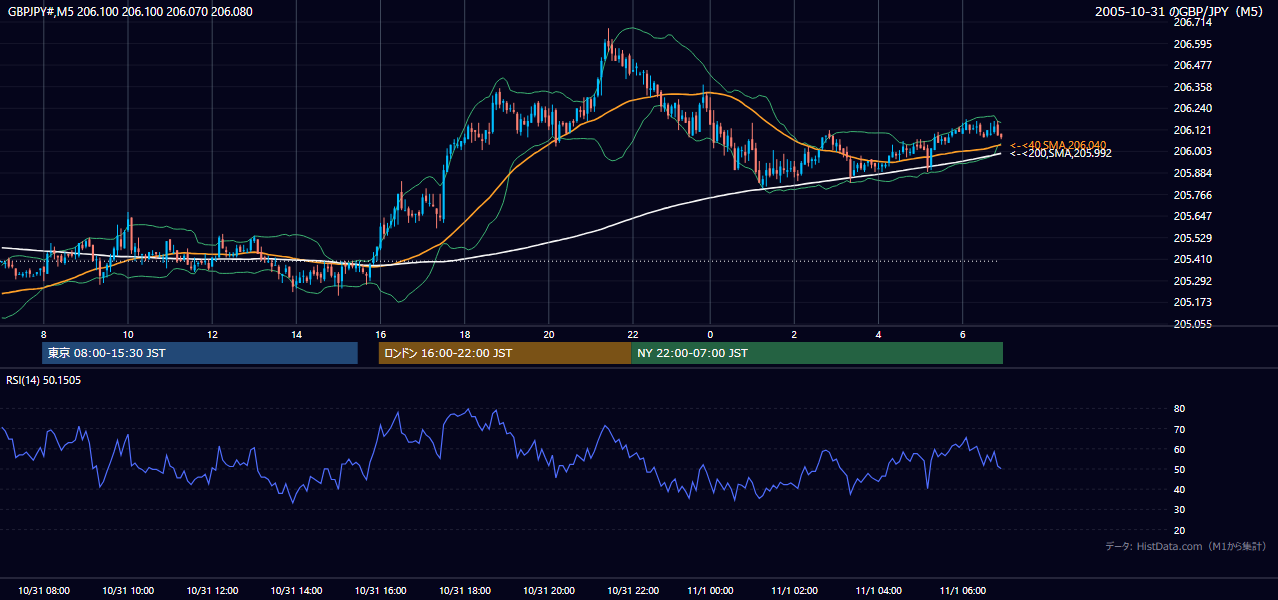
Task: Click hour label 4 under the price chart
Action: [878, 334]
